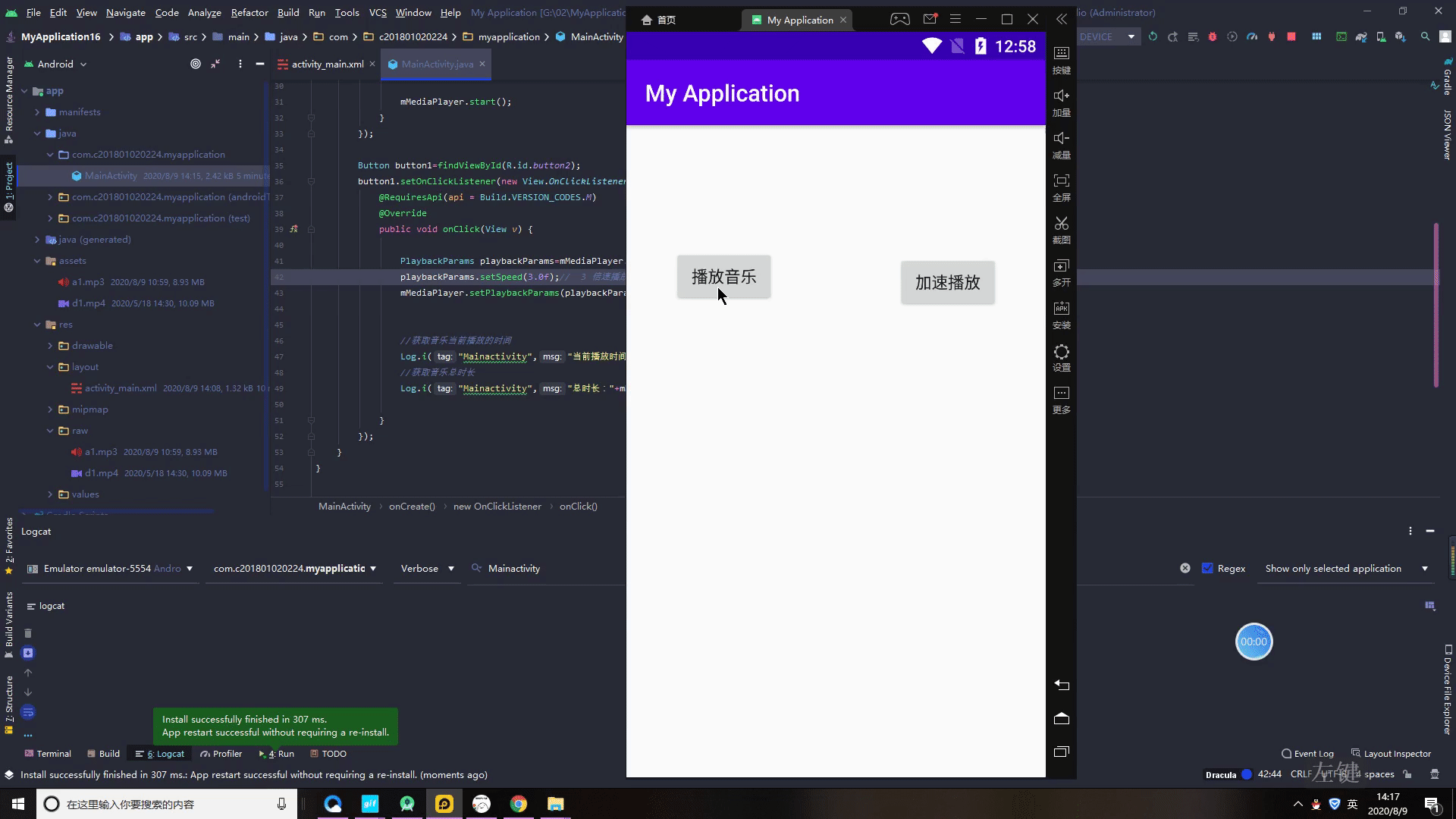Expand the drawable folder in project tree
1456x819 pixels.
pos(50,346)
